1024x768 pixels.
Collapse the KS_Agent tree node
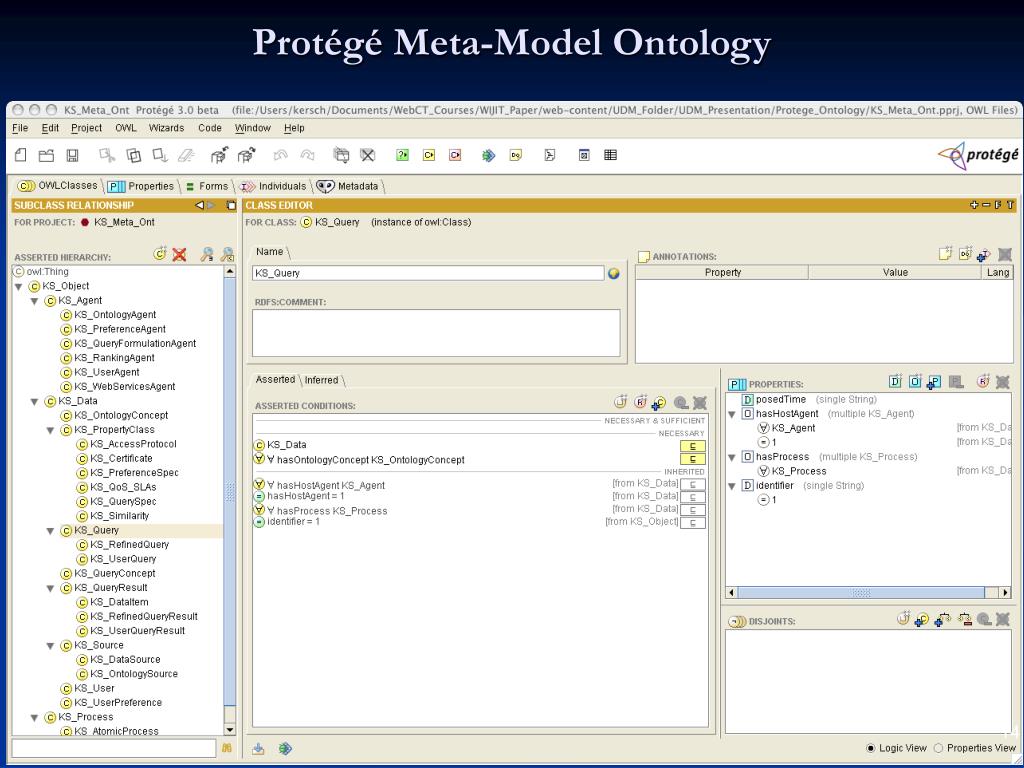click(x=34, y=300)
